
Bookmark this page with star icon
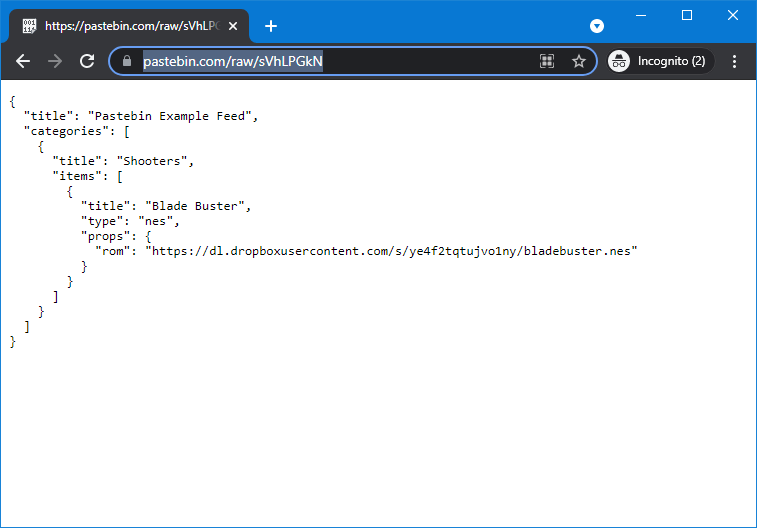coord(578,61)
